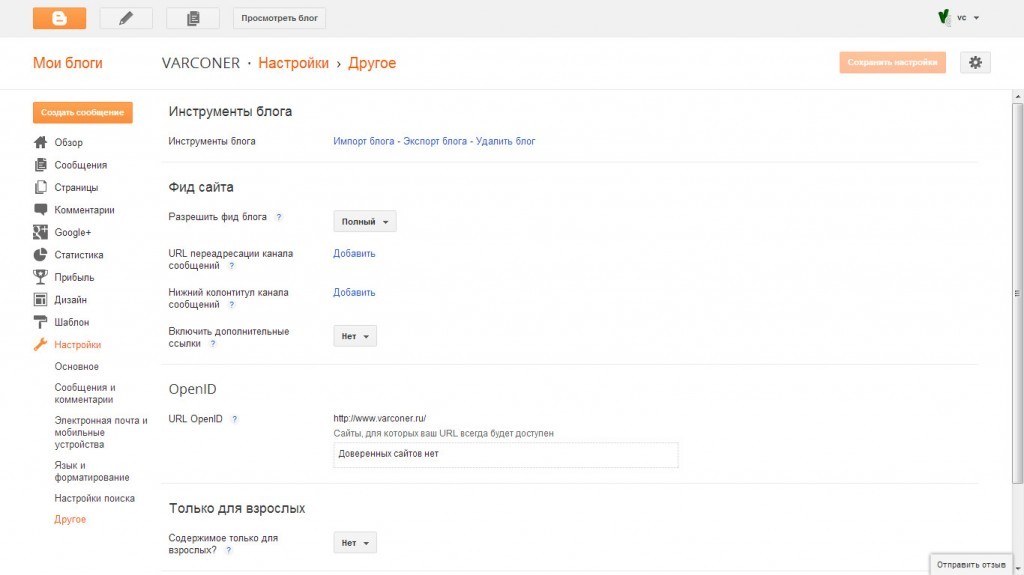Click the Доверенных сайтов нет box
Image resolution: width=1024 pixels, height=575 pixels.
[505, 454]
